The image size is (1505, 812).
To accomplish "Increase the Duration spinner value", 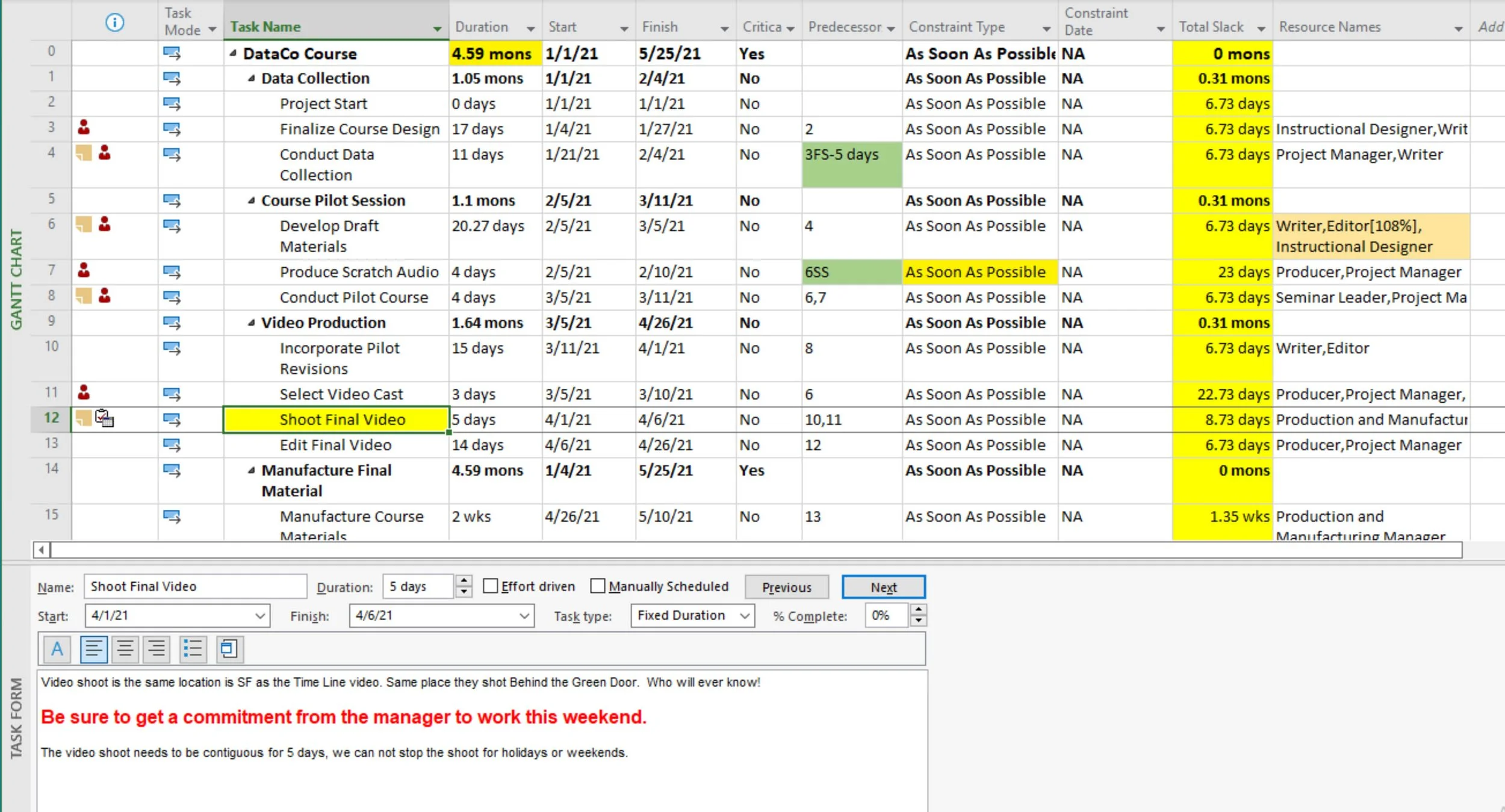I will tap(464, 581).
